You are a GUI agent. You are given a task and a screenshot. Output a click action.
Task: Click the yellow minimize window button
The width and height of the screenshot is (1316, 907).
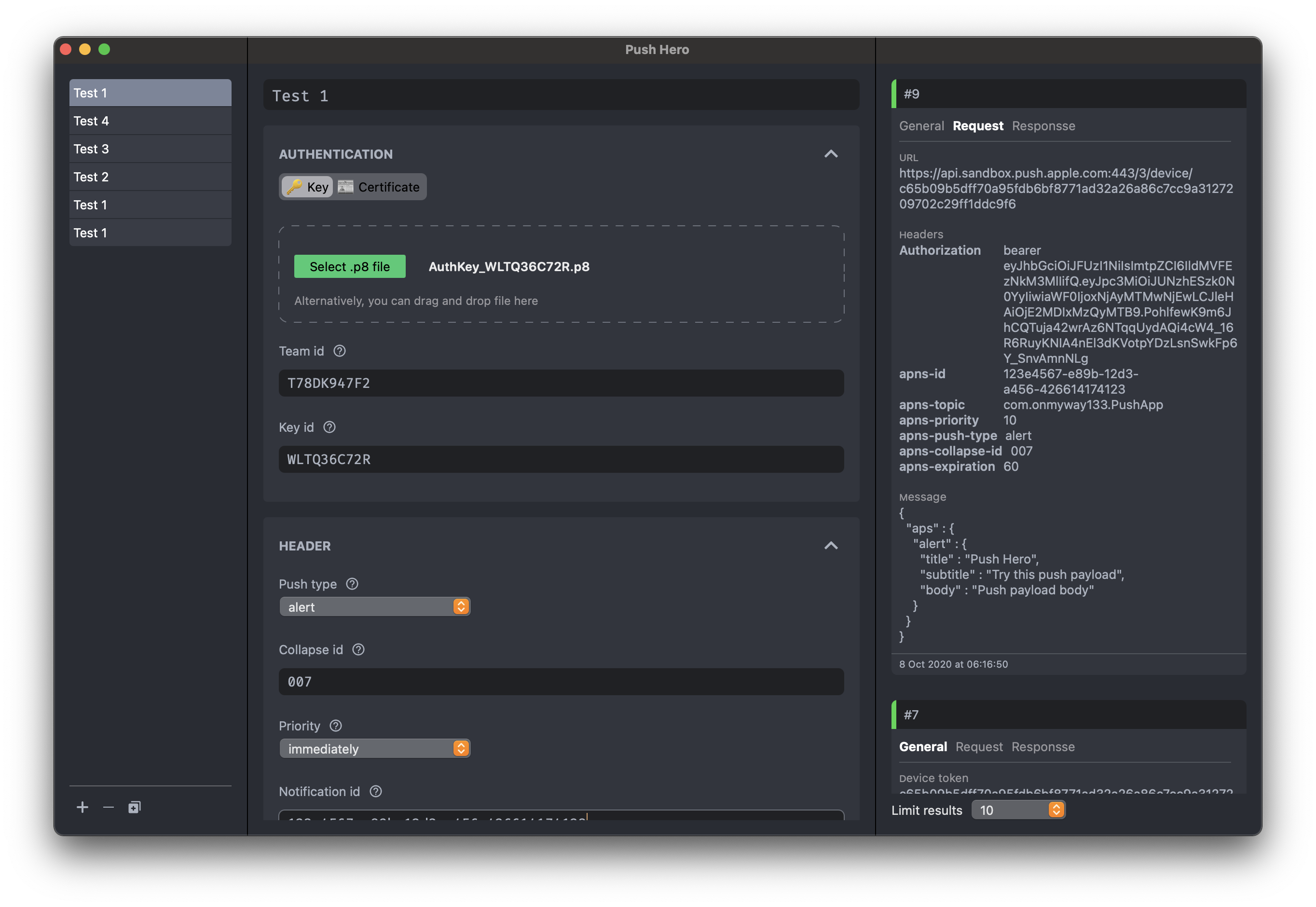point(85,49)
